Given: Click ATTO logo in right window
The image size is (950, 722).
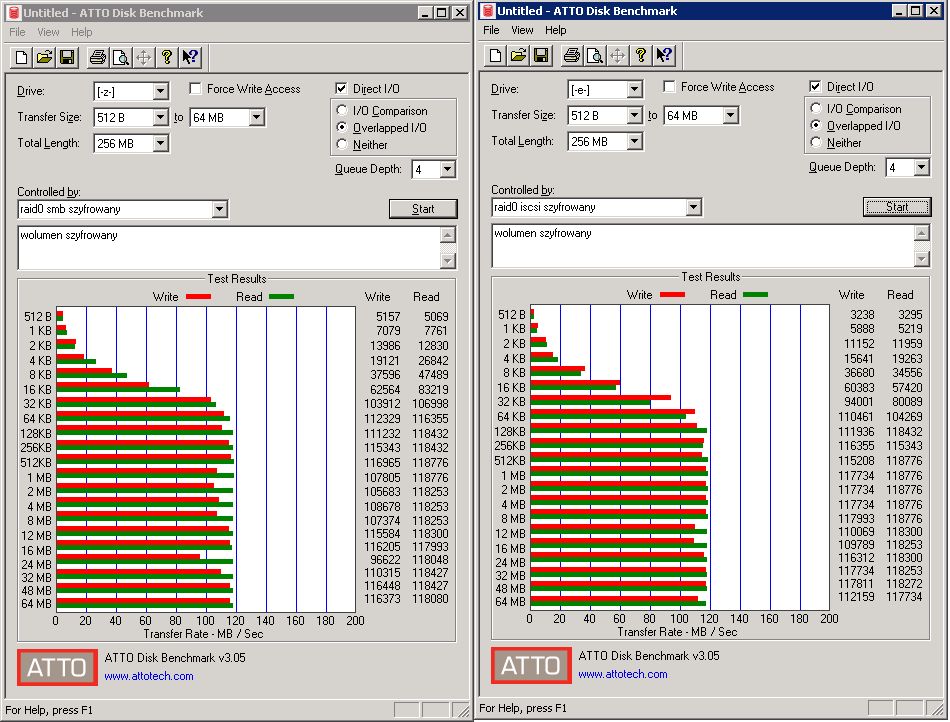Looking at the screenshot, I should pos(531,665).
